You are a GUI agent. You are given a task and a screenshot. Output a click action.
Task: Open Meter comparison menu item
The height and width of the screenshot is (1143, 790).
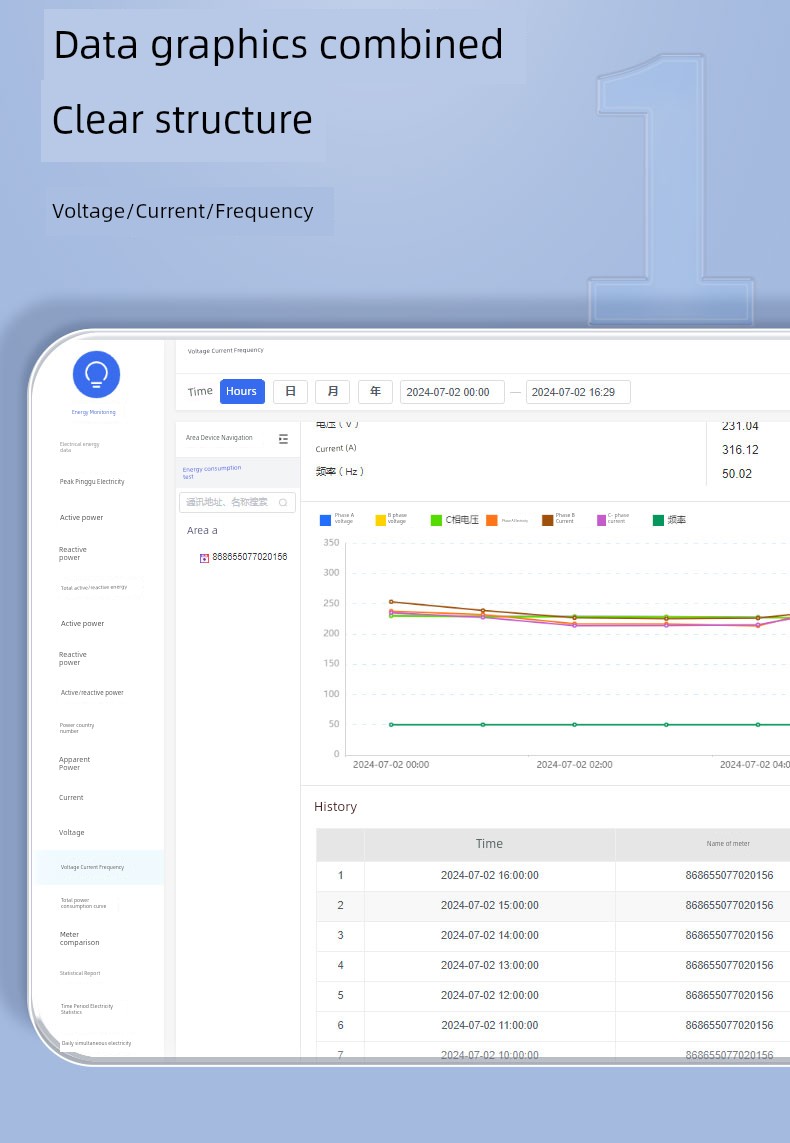point(79,938)
